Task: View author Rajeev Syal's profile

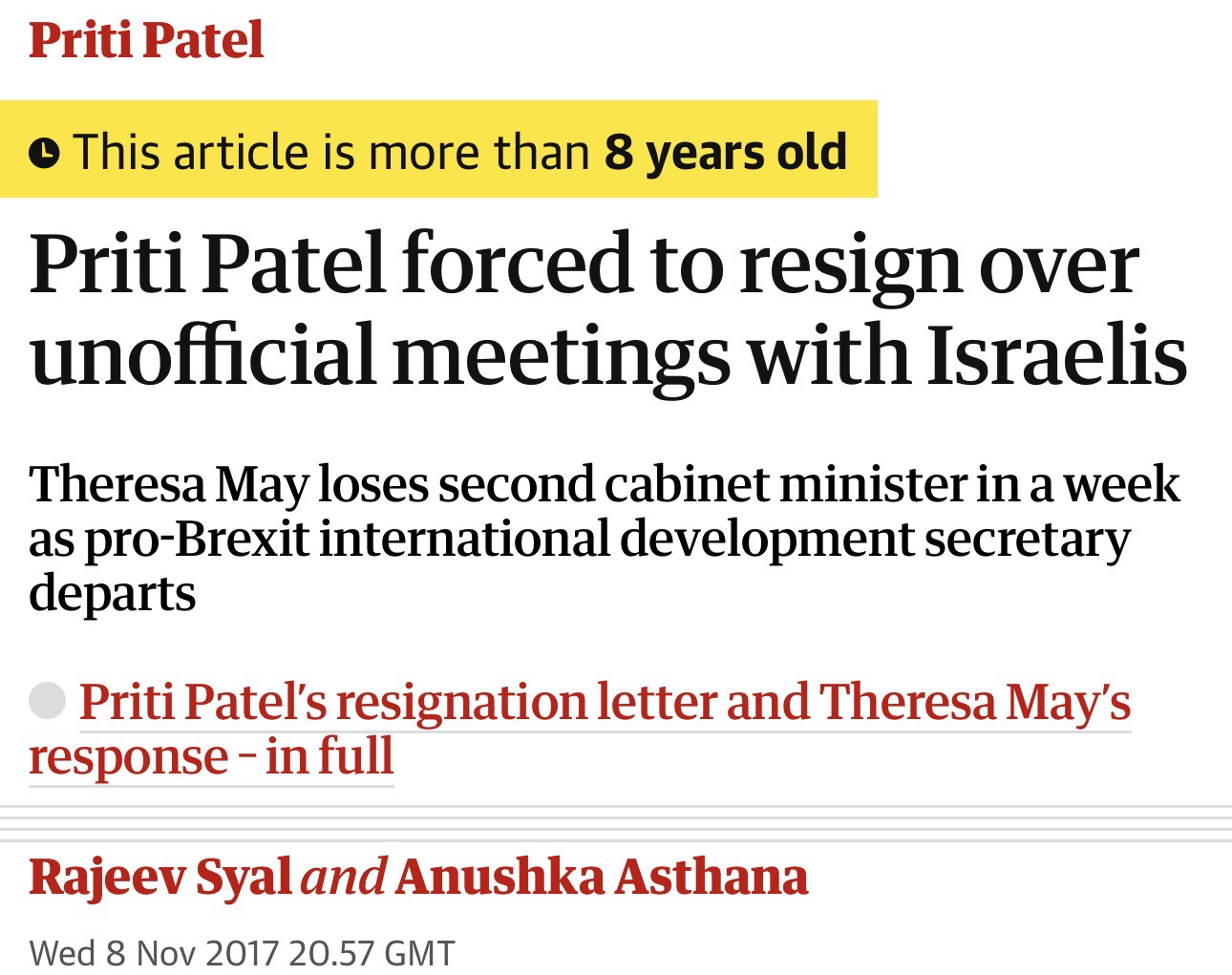Action: point(159,877)
